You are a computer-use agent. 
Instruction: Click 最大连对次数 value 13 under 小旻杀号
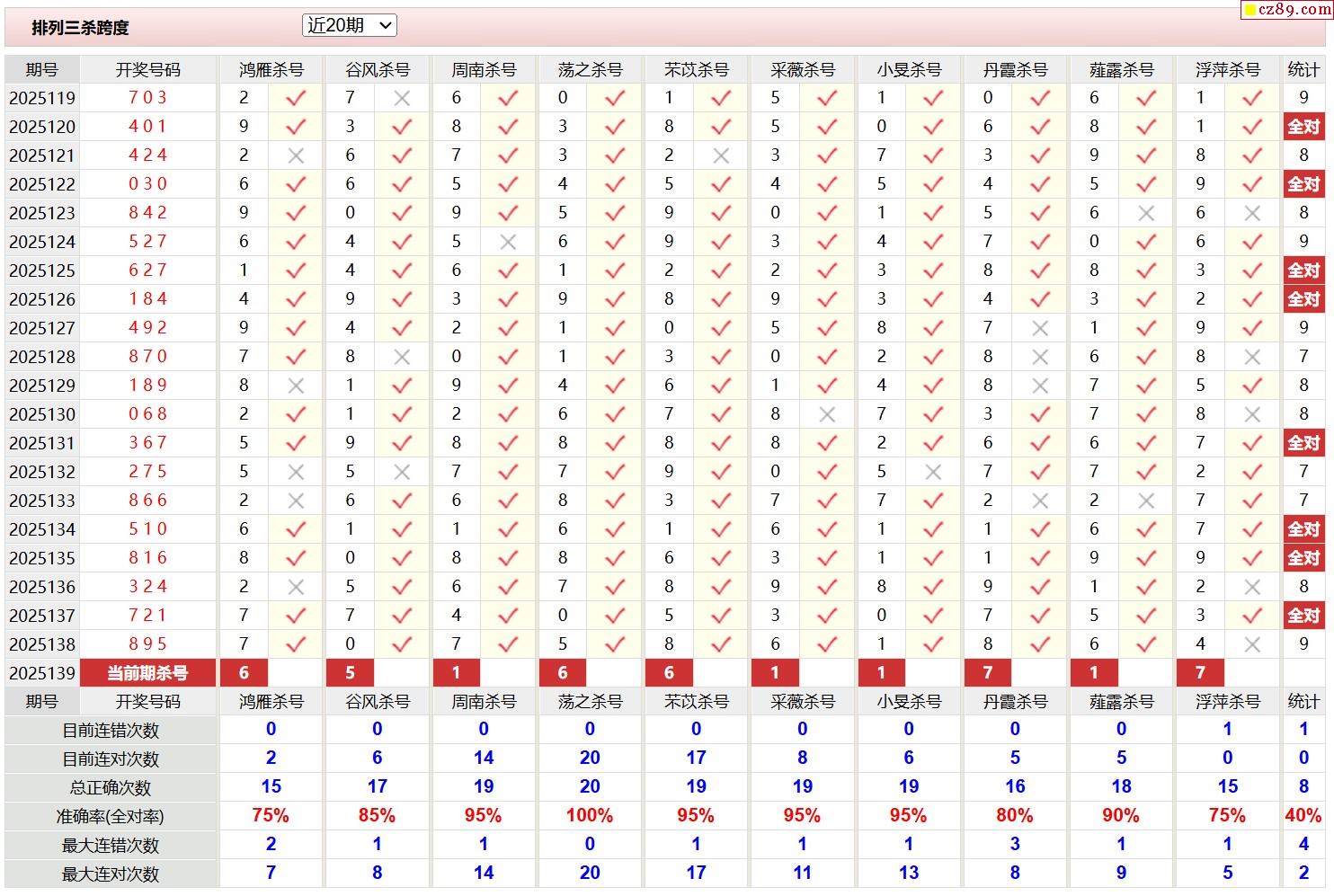[x=909, y=874]
